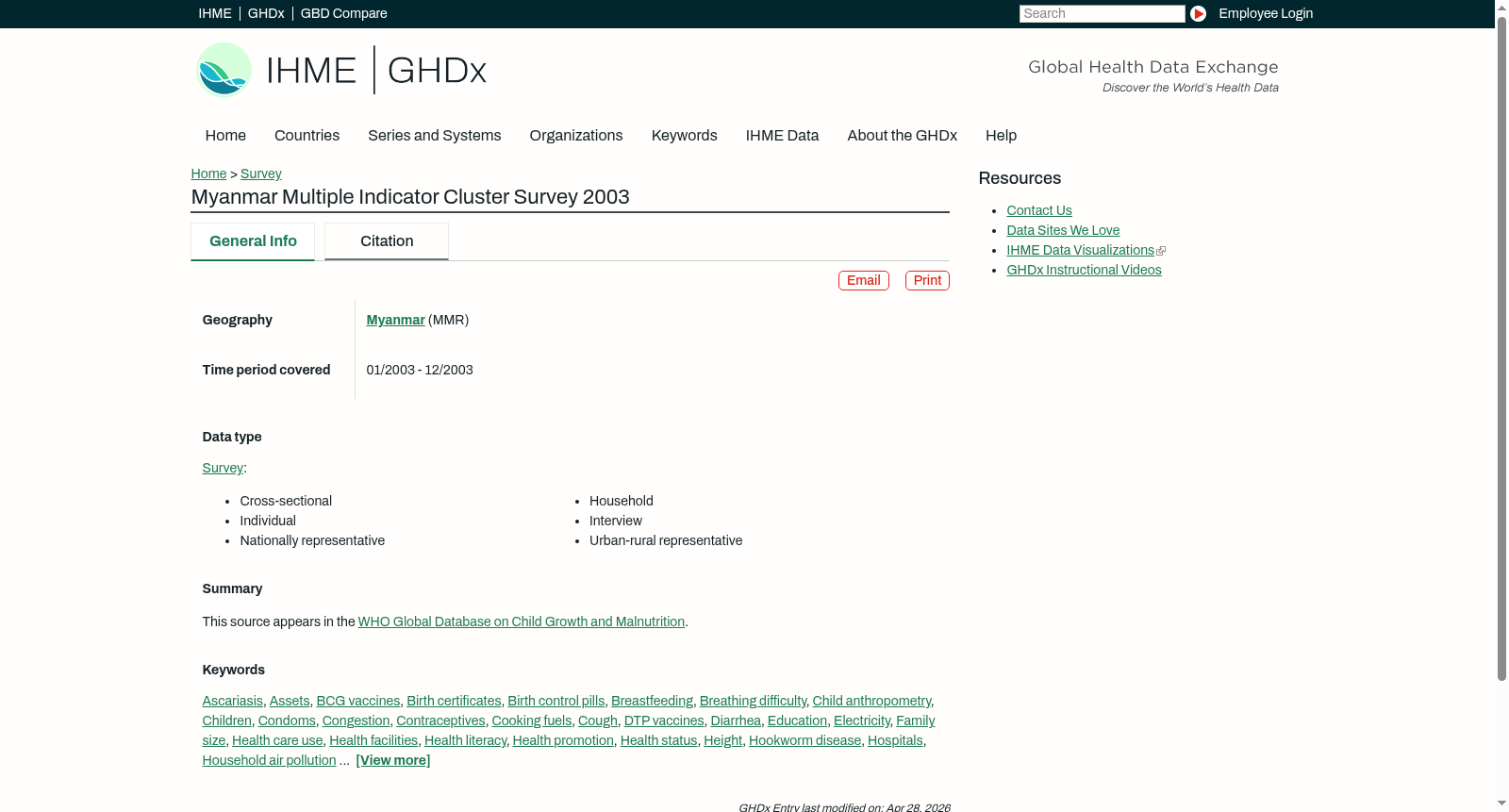Open the Condoms keyword

coord(287,721)
